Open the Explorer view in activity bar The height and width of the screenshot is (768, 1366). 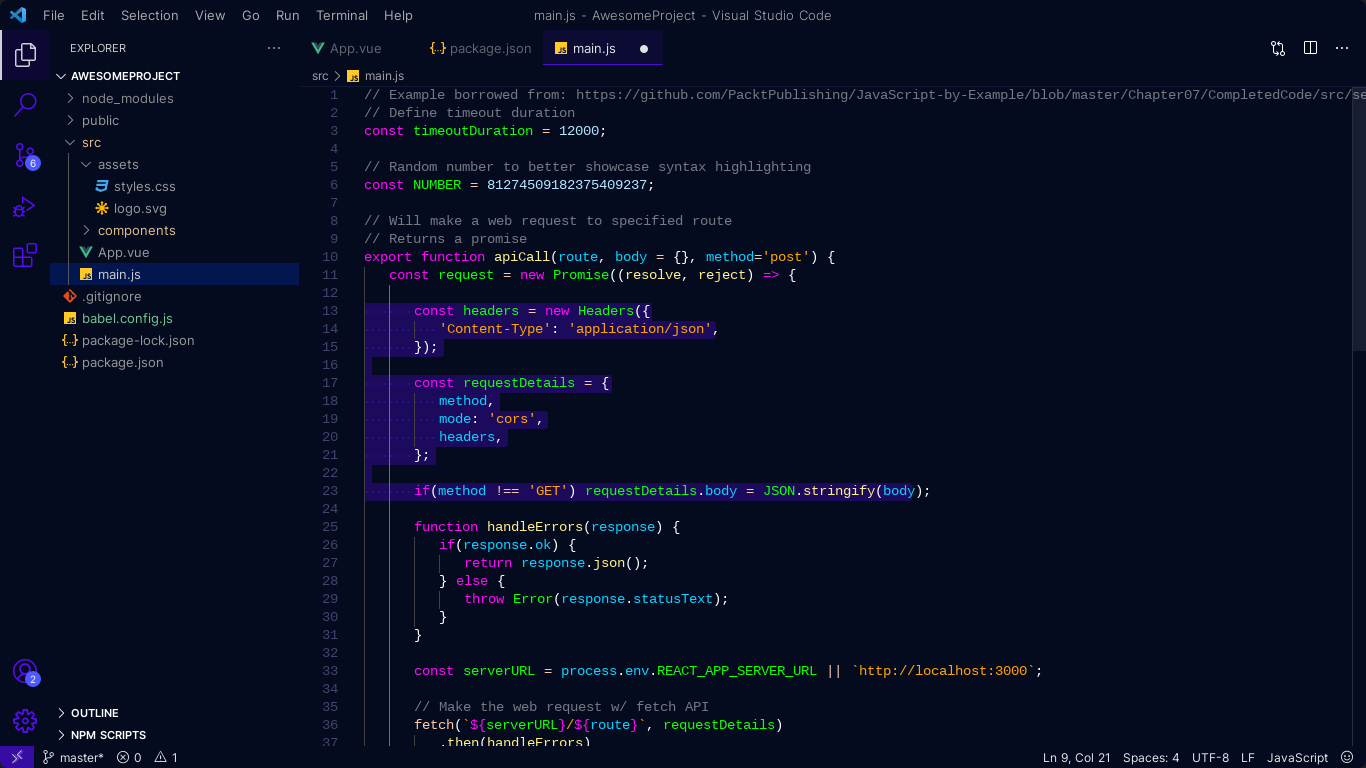point(25,54)
